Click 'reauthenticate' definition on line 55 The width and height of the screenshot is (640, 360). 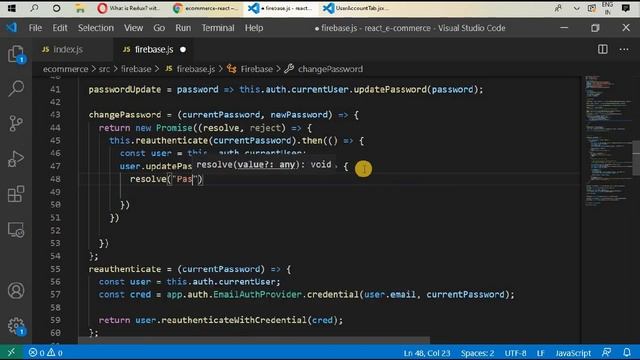(x=124, y=269)
